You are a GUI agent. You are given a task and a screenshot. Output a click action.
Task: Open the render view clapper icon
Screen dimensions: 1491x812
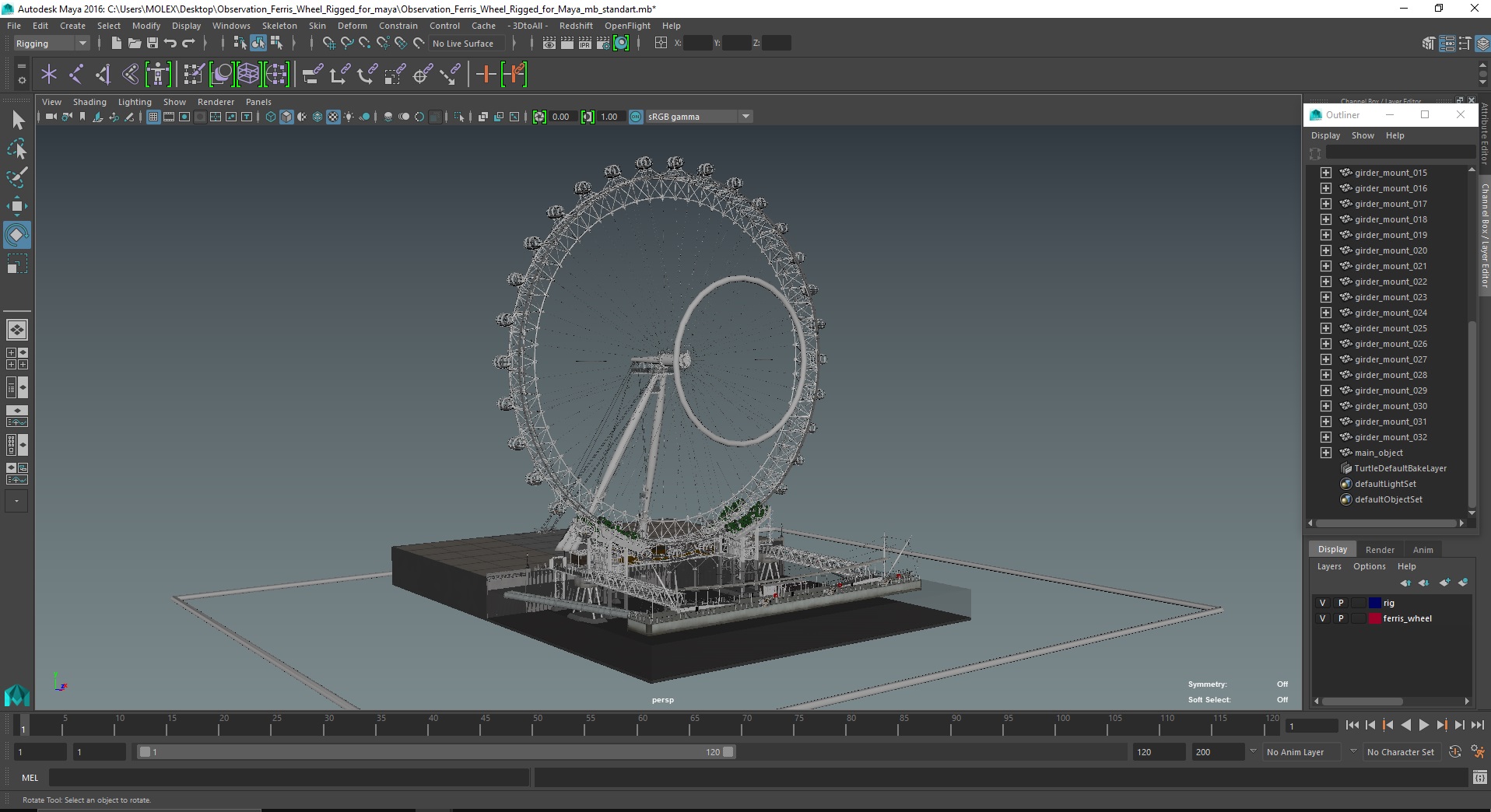[549, 44]
